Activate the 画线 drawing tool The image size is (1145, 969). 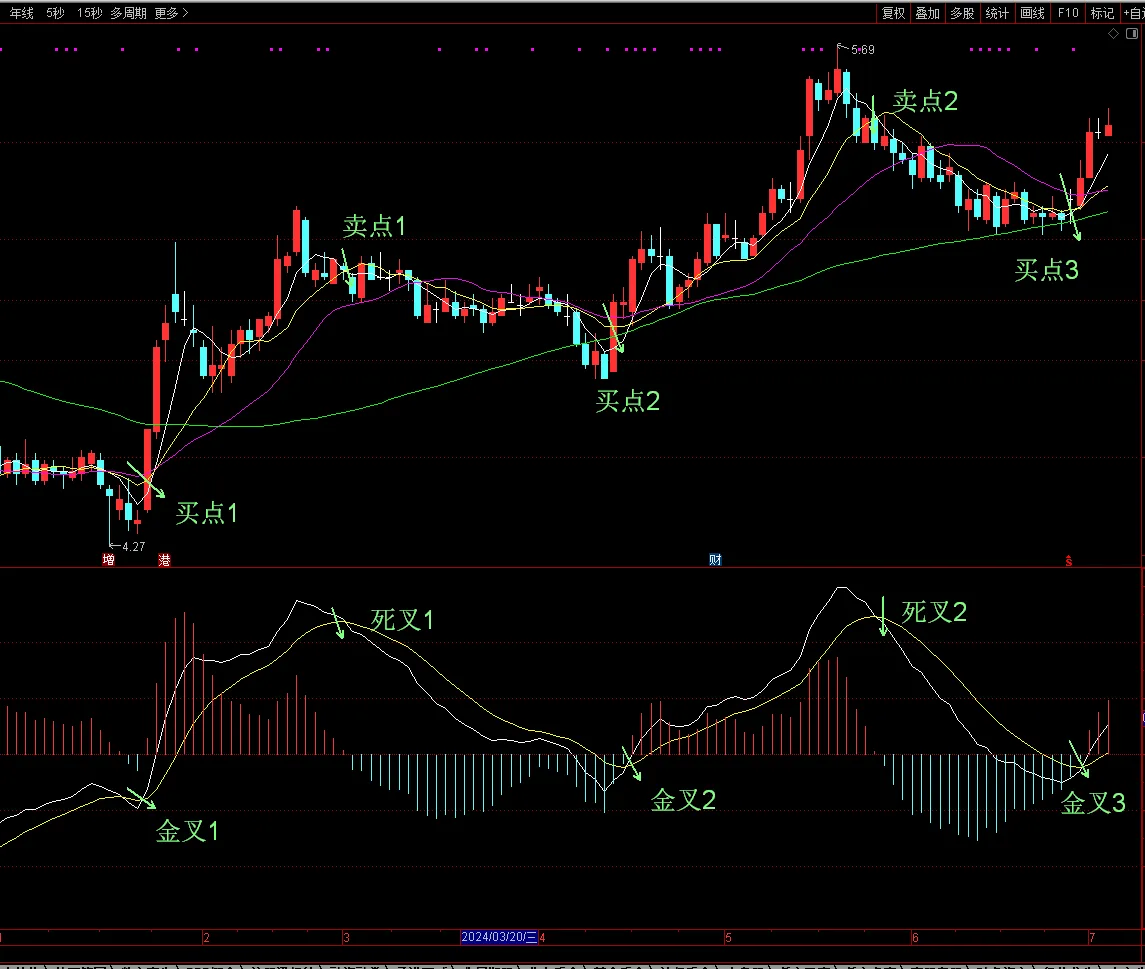[x=1033, y=13]
